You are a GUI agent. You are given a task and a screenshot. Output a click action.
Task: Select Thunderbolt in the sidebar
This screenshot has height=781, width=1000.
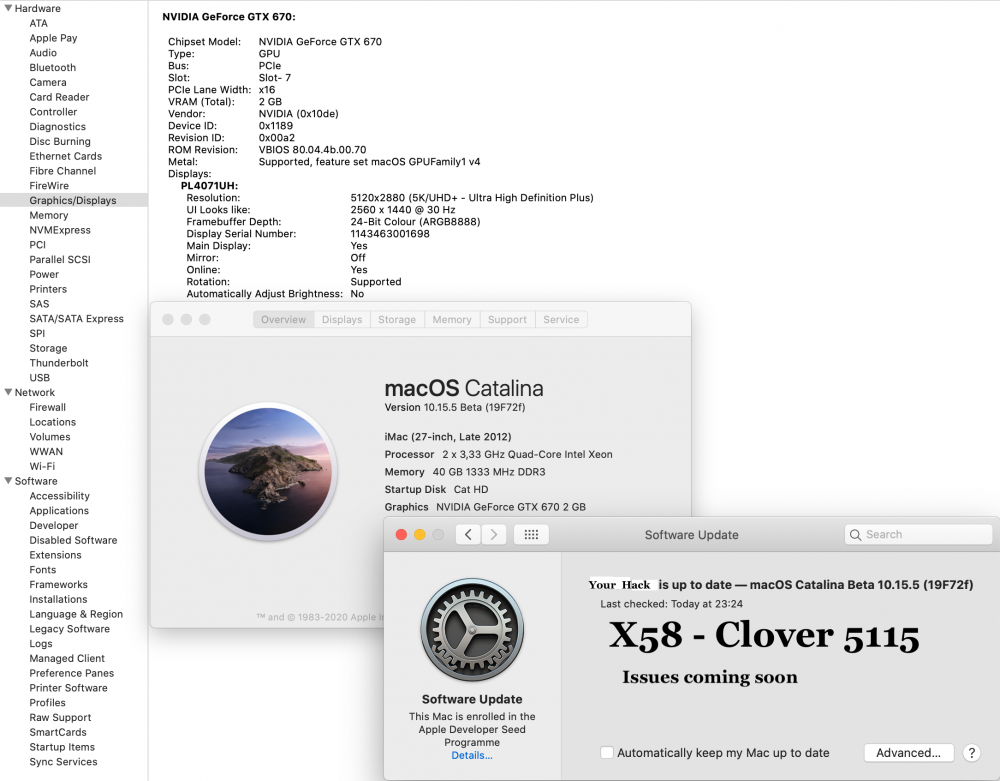click(59, 363)
